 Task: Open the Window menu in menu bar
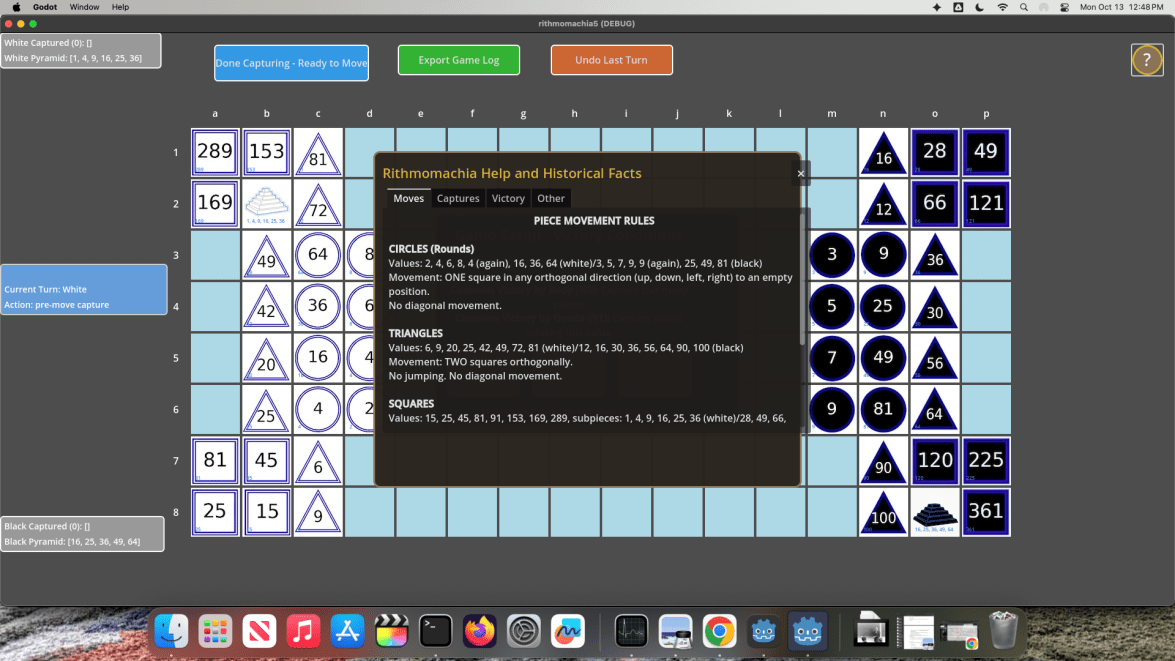(84, 7)
